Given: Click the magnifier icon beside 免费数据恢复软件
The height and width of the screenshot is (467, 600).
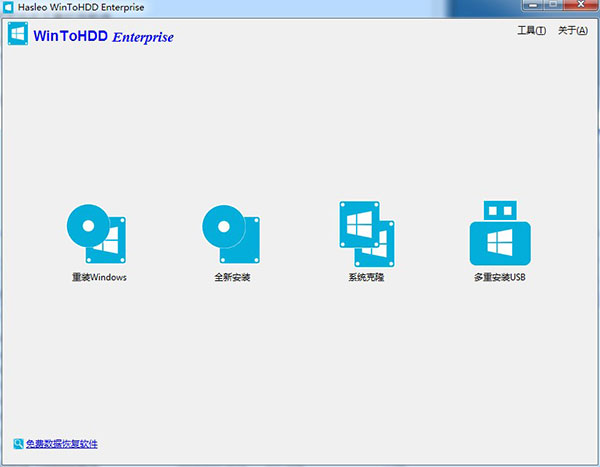Looking at the screenshot, I should click(18, 444).
